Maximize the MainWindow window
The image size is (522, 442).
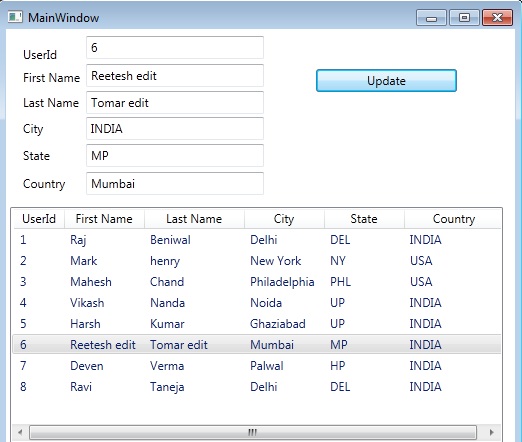tap(464, 17)
